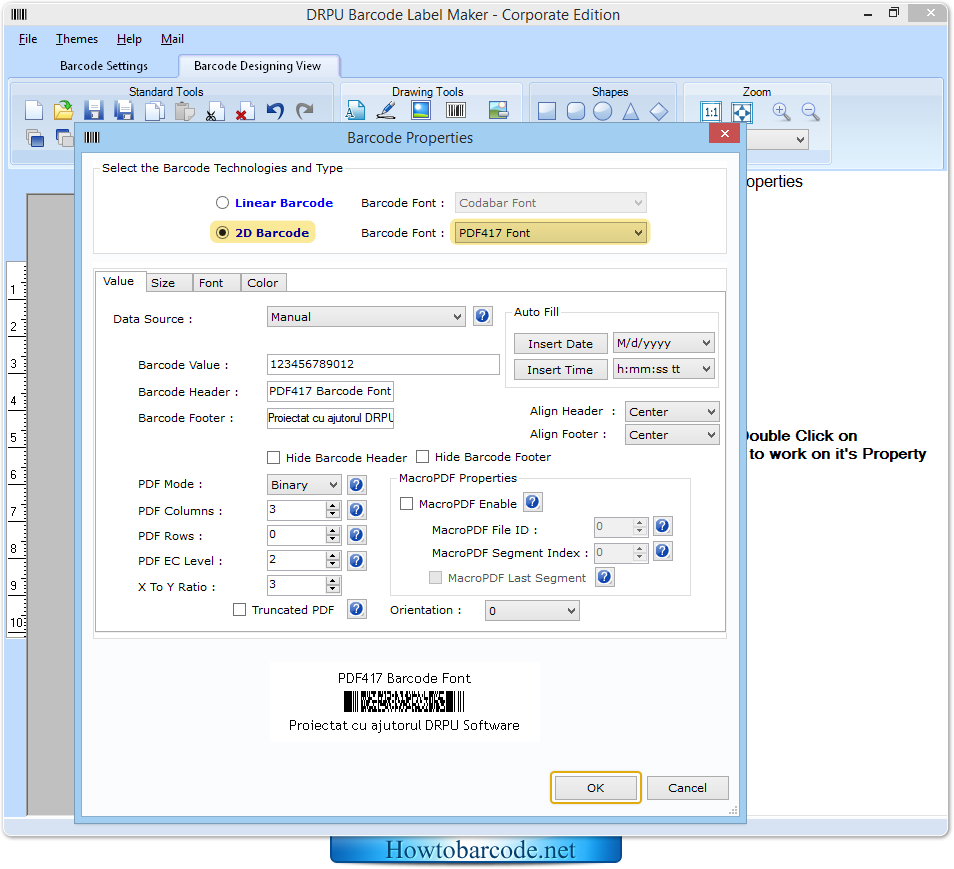Check the Truncated PDF checkbox
The image size is (954, 869).
click(x=240, y=609)
